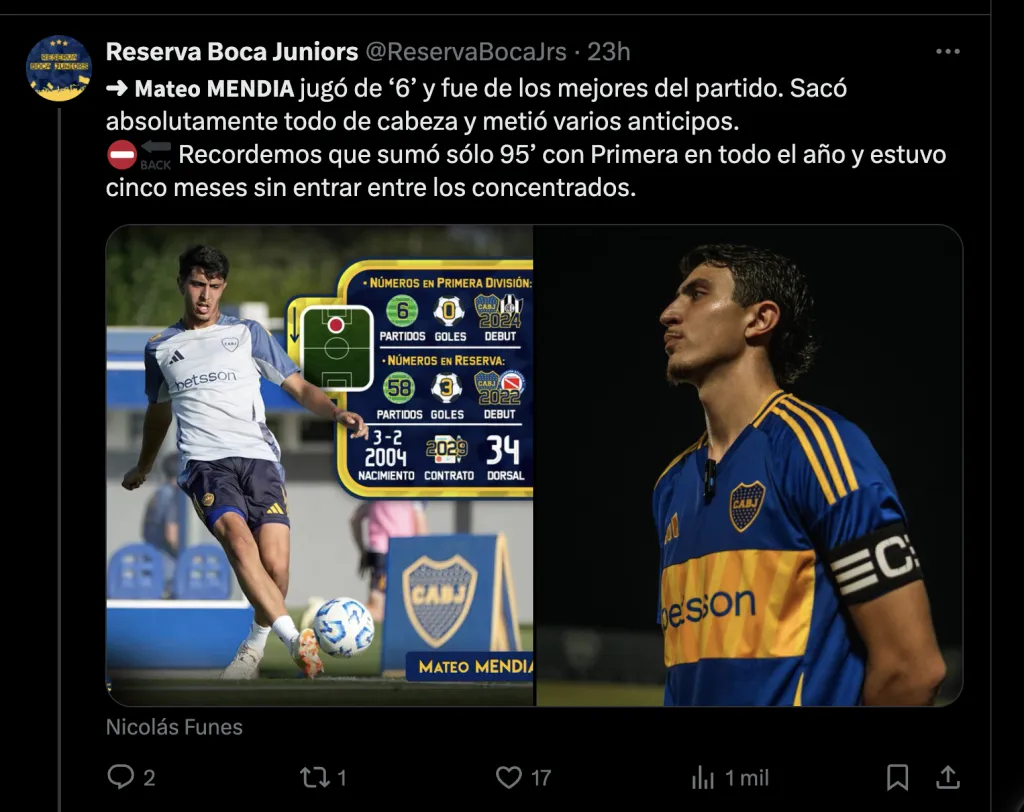
Task: Click the reply count number 2
Action: [149, 778]
